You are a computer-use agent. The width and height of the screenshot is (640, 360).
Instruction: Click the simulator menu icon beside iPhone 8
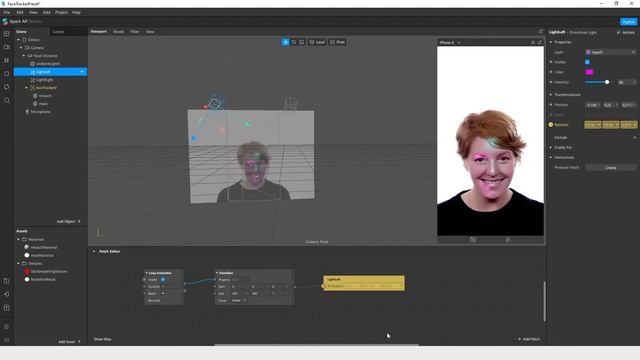[x=533, y=42]
